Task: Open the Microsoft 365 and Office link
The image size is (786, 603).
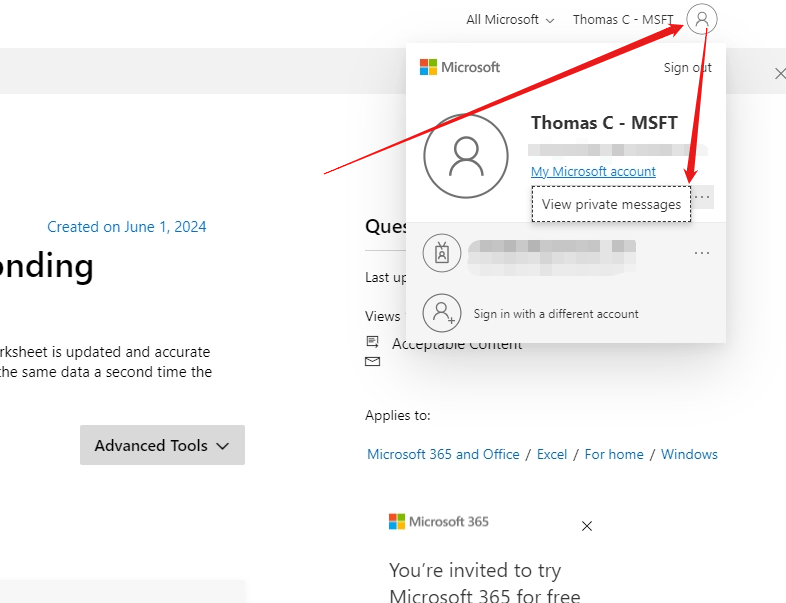Action: point(443,454)
